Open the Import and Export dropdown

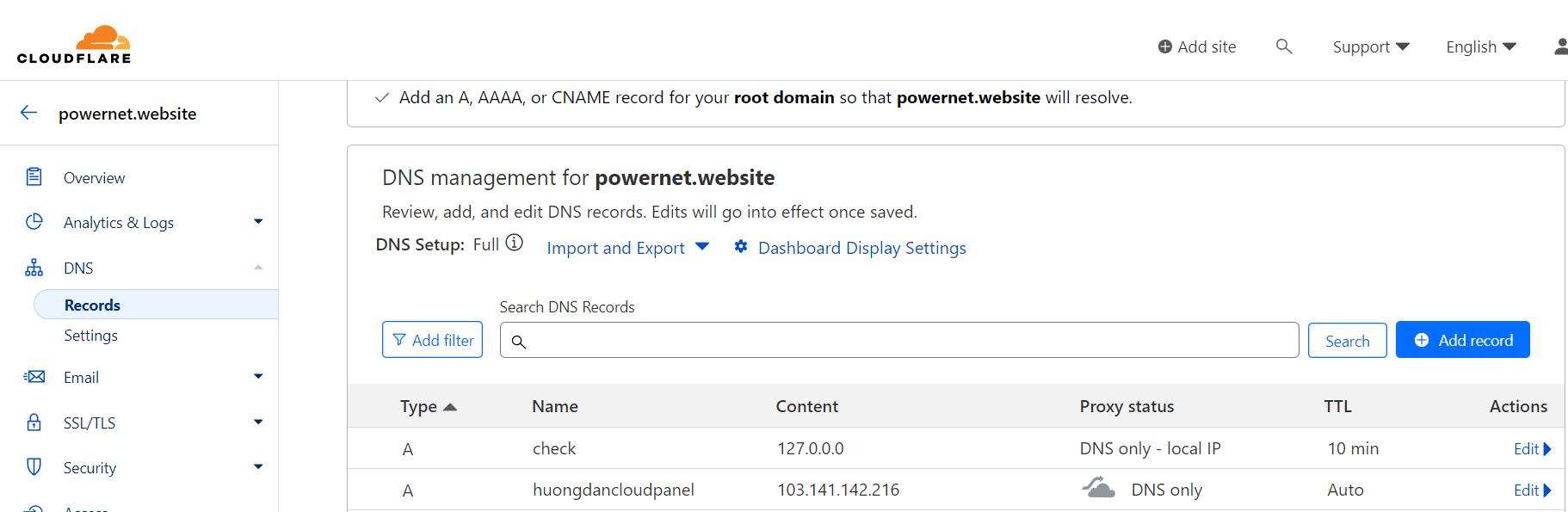[x=627, y=248]
